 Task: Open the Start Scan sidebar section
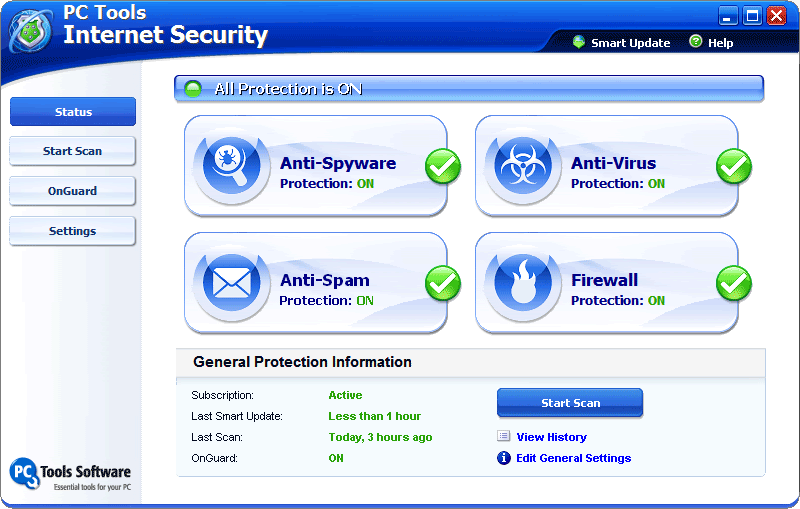point(72,151)
